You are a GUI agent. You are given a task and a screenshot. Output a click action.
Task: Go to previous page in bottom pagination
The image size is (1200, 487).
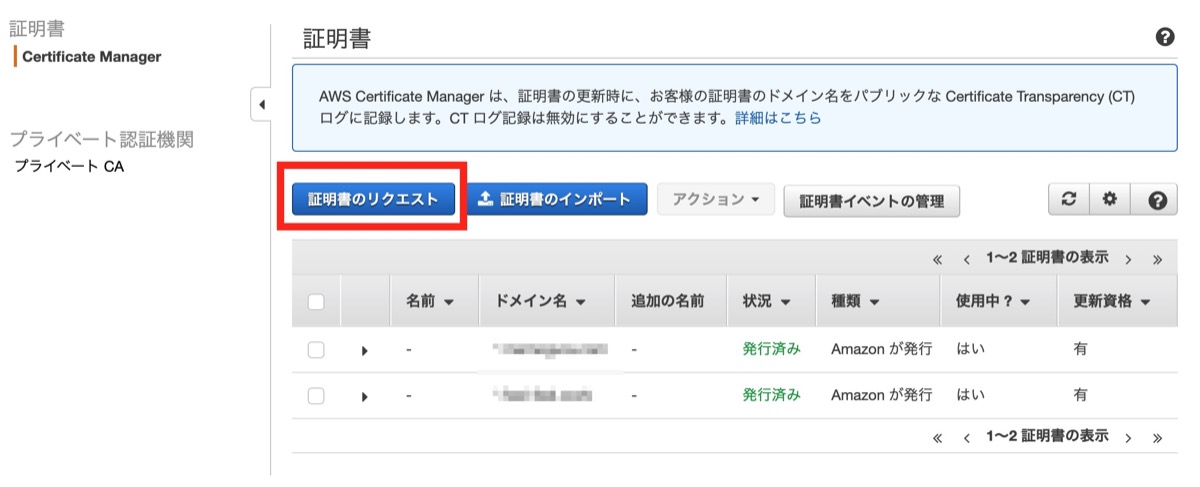pos(967,438)
